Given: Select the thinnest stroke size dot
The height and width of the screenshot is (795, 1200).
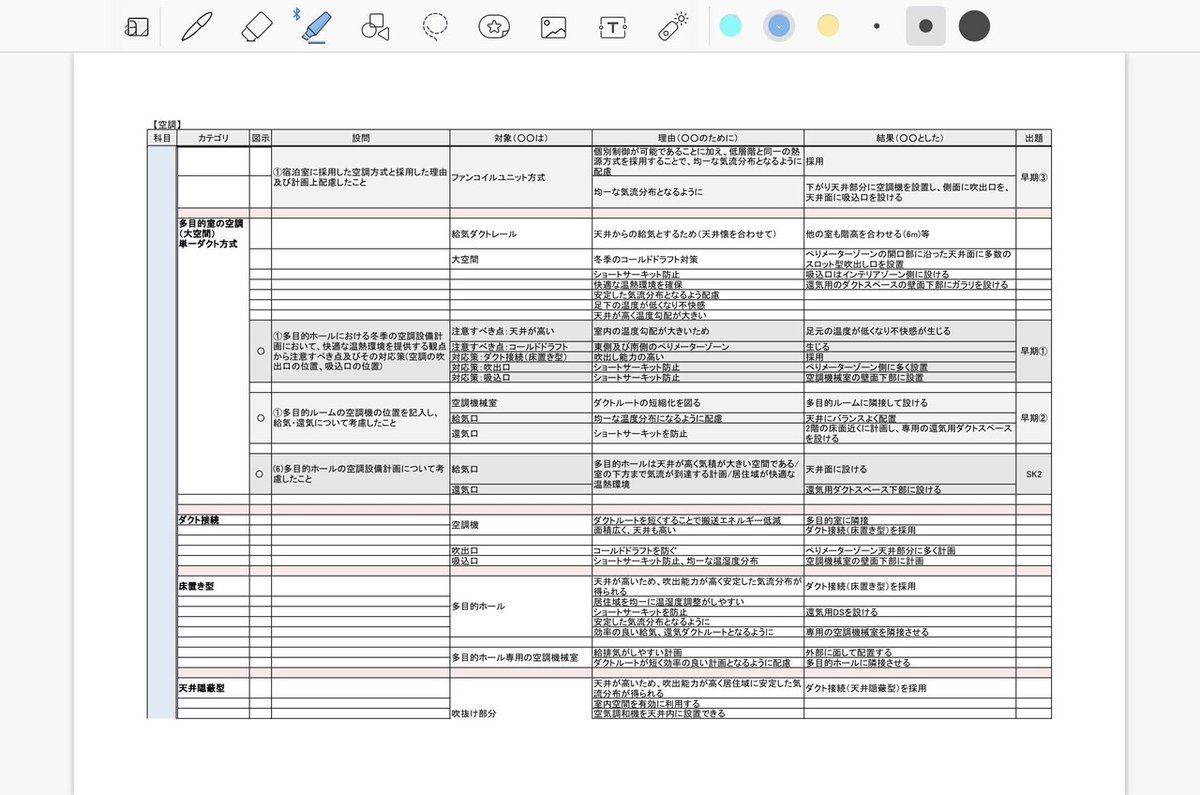Looking at the screenshot, I should tap(877, 26).
